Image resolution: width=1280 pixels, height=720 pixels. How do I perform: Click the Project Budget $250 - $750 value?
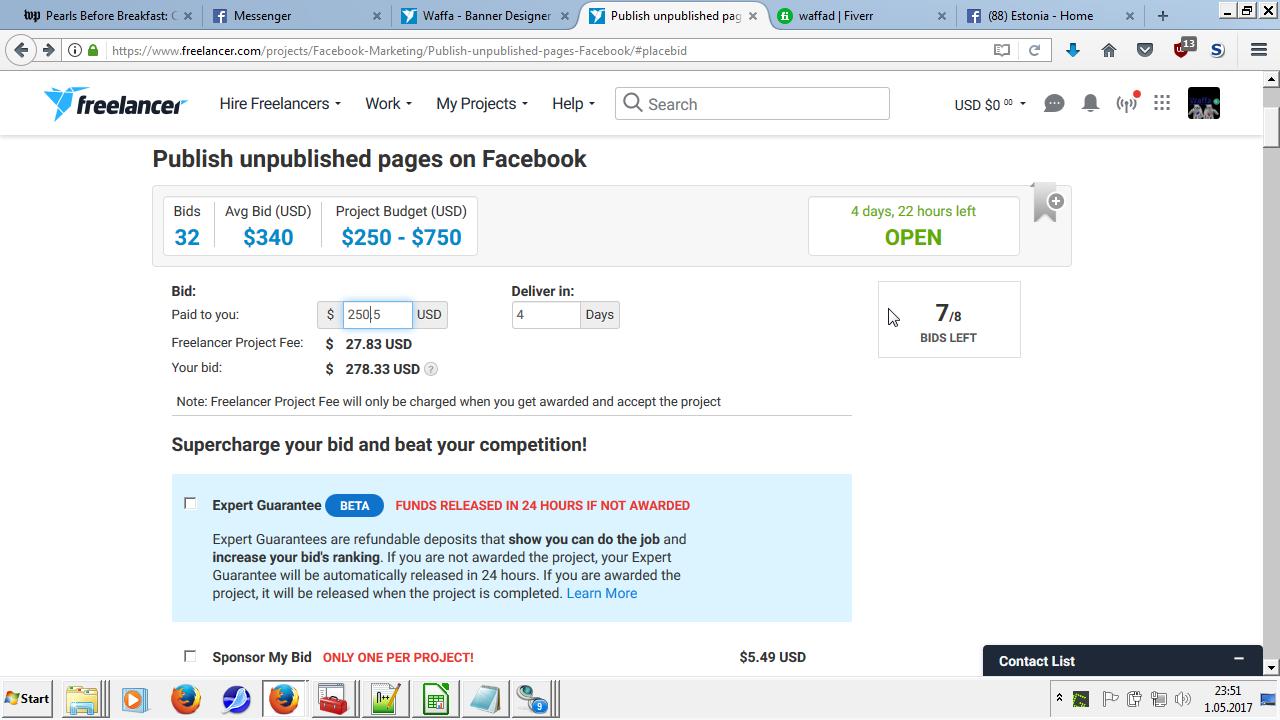(401, 237)
